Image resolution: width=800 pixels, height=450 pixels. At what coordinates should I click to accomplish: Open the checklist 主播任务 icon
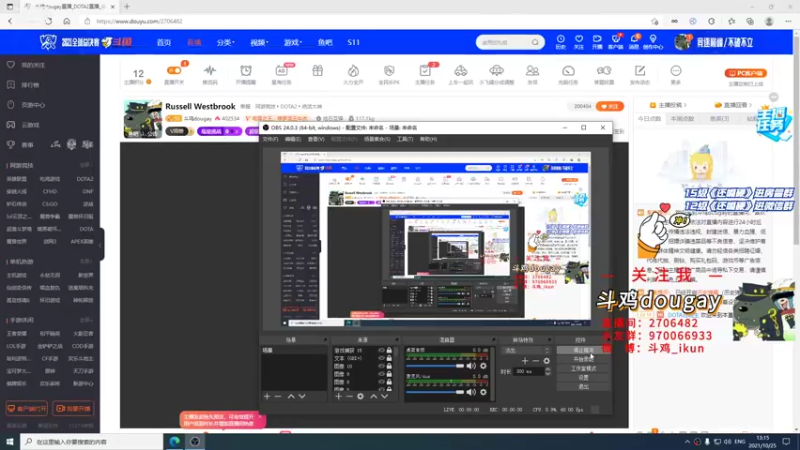coord(424,71)
